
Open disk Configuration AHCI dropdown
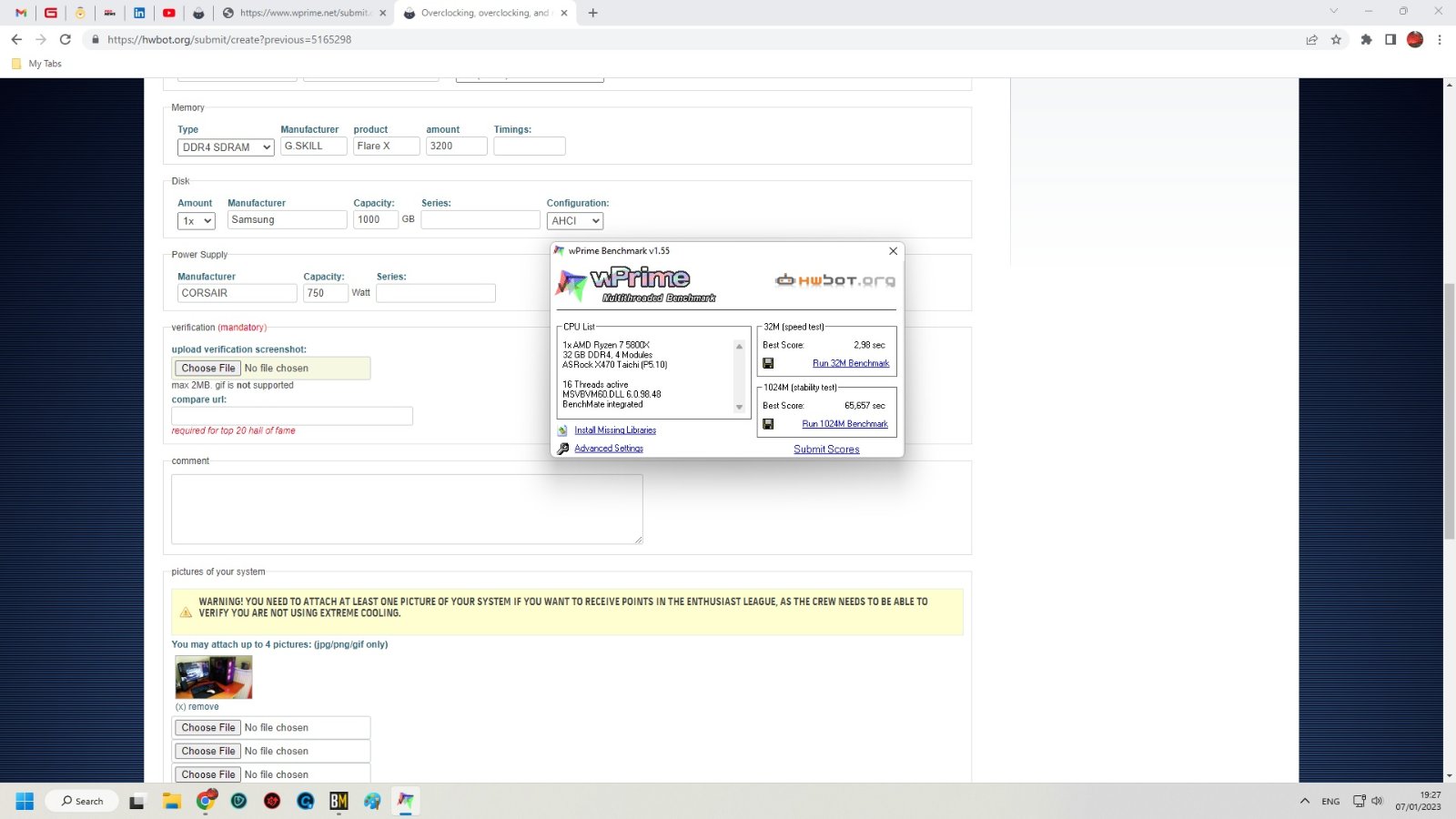[575, 220]
